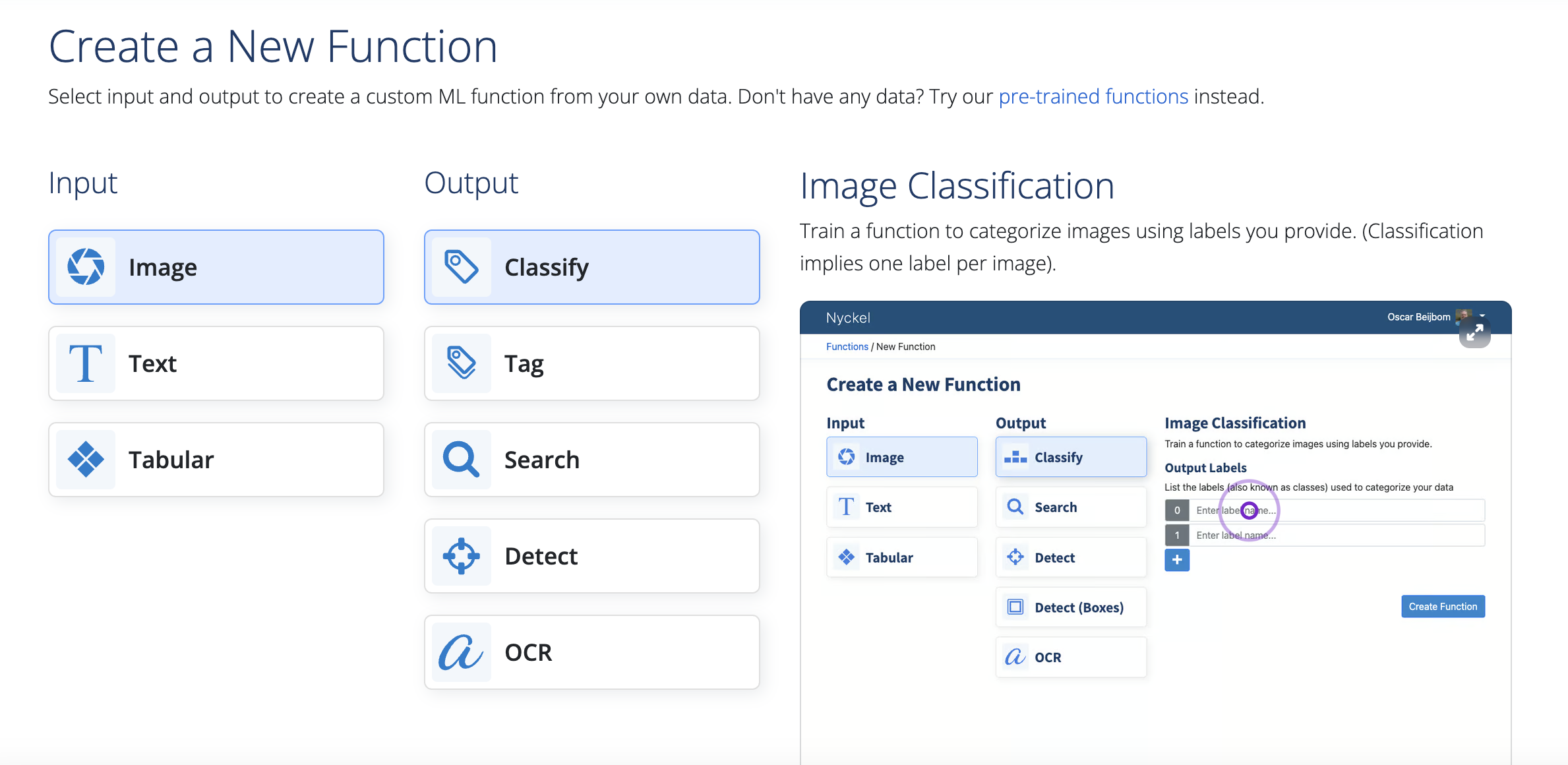Click the Text input T icon
The width and height of the screenshot is (1568, 765).
[x=86, y=363]
